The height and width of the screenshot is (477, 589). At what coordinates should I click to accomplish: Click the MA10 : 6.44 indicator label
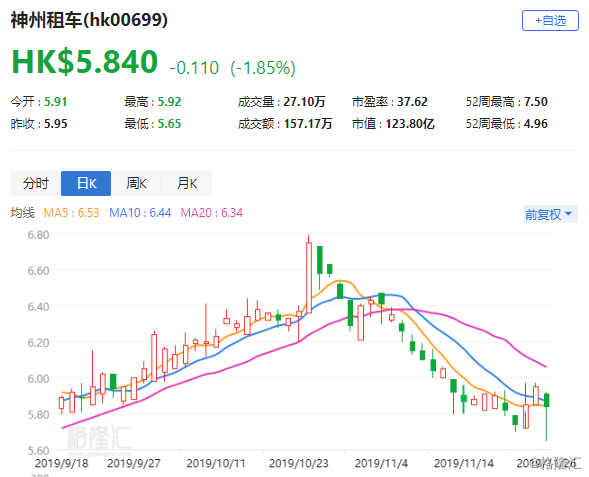pyautogui.click(x=140, y=213)
